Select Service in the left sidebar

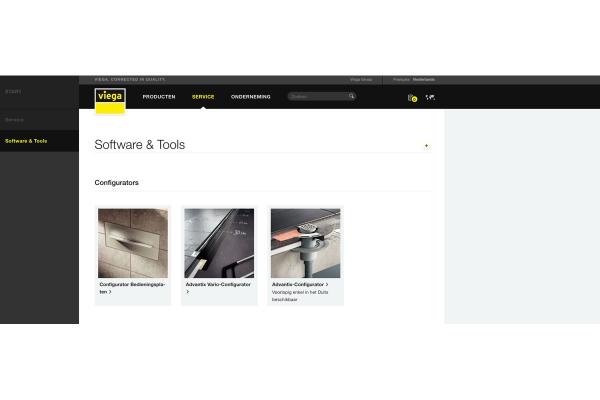click(x=14, y=120)
